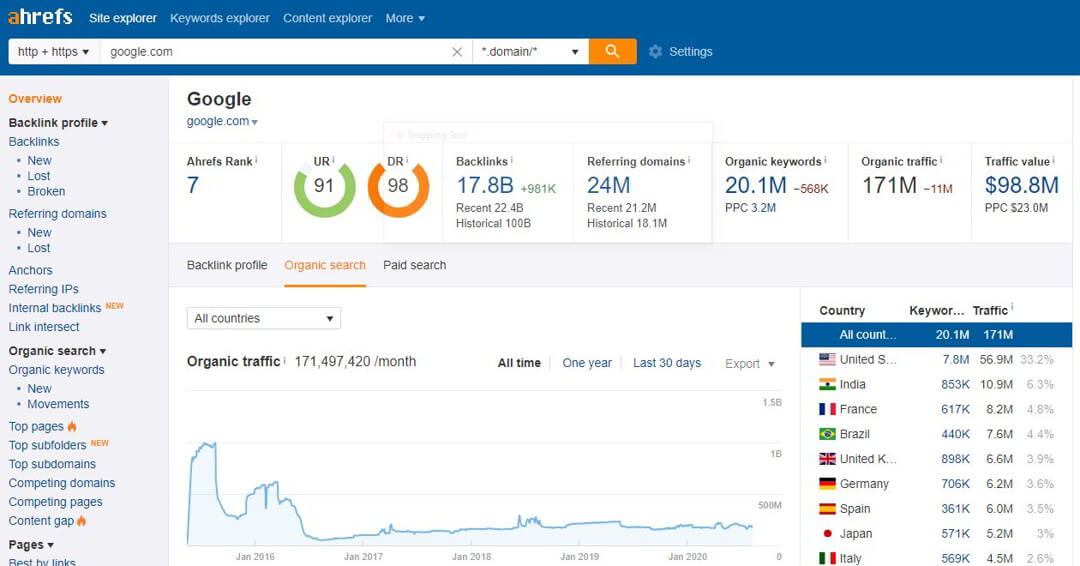1080x566 pixels.
Task: Open the Export dropdown
Action: (750, 364)
